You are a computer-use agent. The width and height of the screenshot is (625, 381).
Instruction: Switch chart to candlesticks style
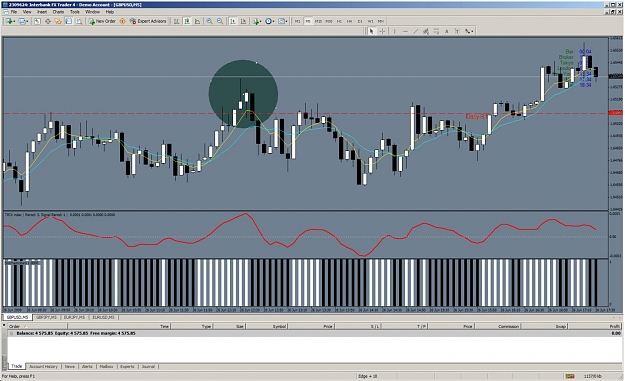click(x=187, y=21)
